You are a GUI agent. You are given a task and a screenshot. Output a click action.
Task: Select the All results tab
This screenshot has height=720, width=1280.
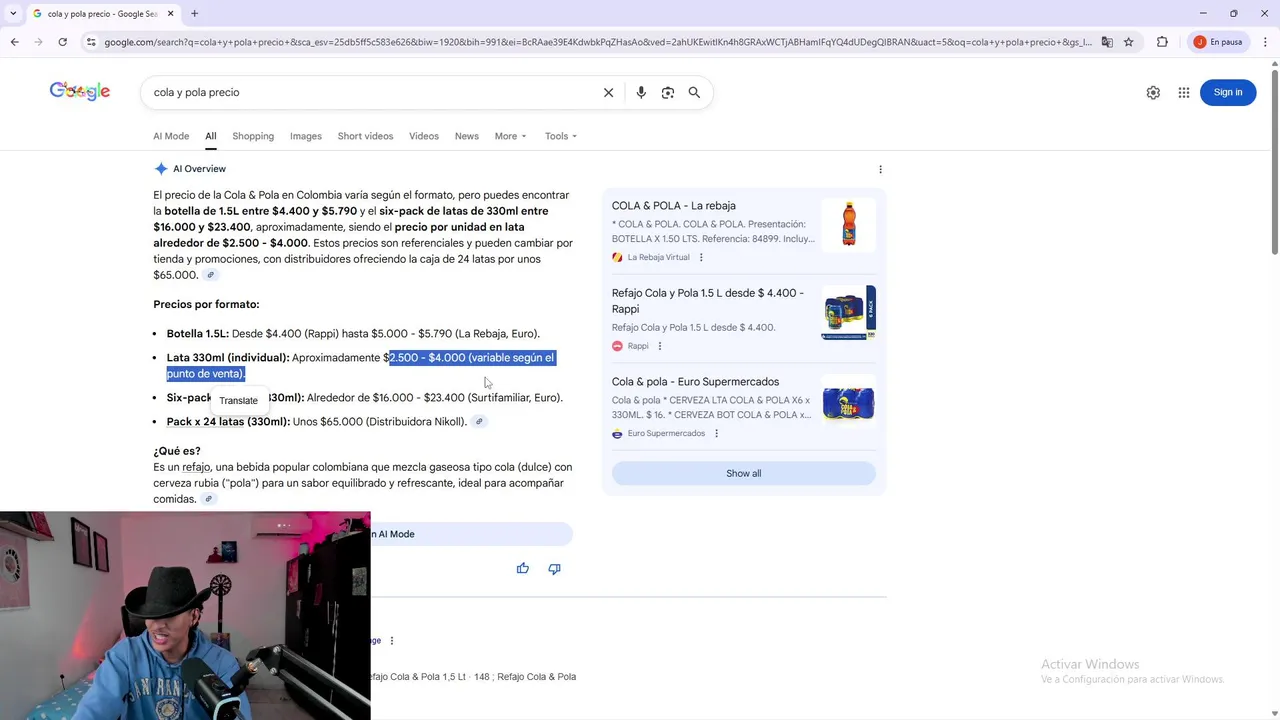(x=211, y=136)
